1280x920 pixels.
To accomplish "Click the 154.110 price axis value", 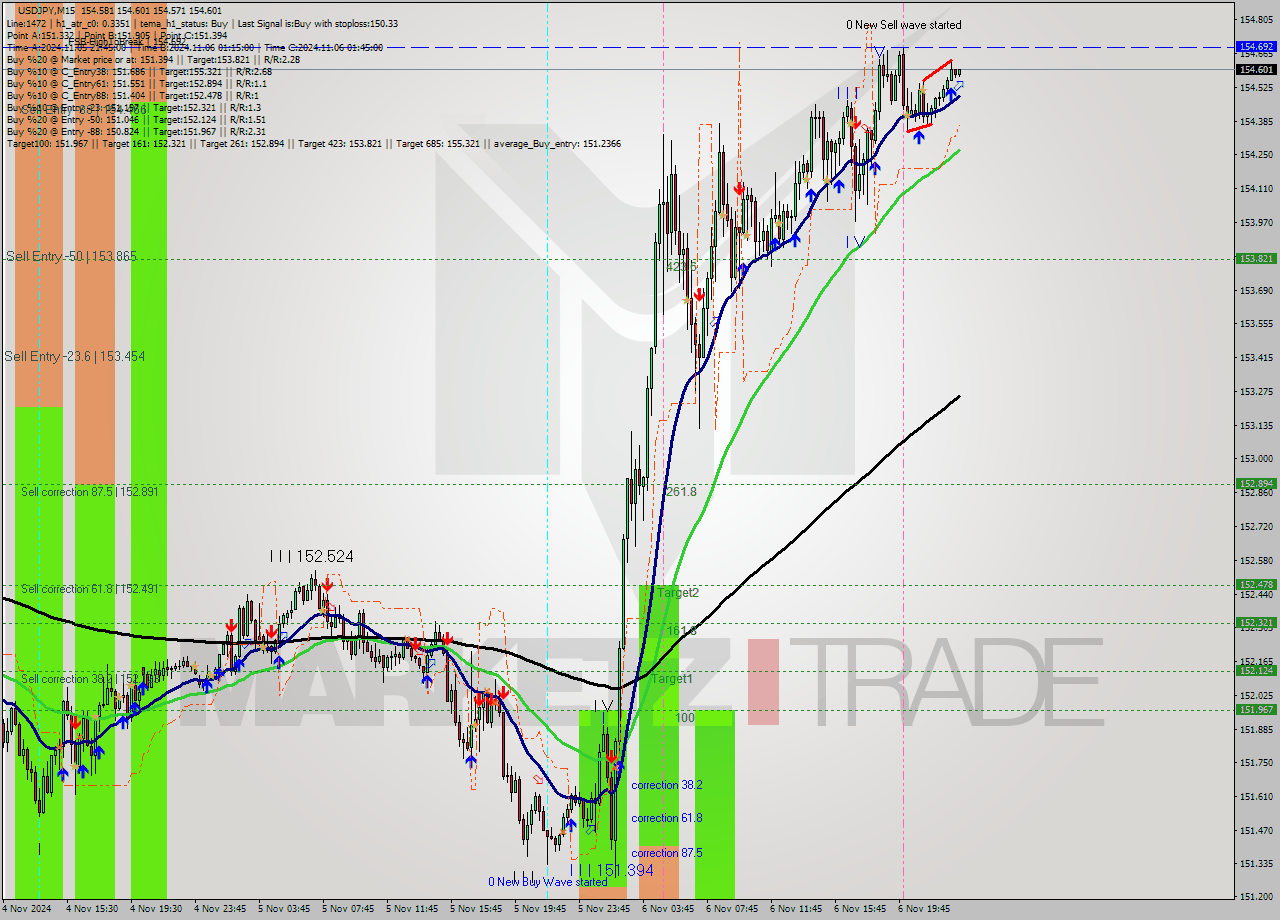I will [x=1256, y=188].
